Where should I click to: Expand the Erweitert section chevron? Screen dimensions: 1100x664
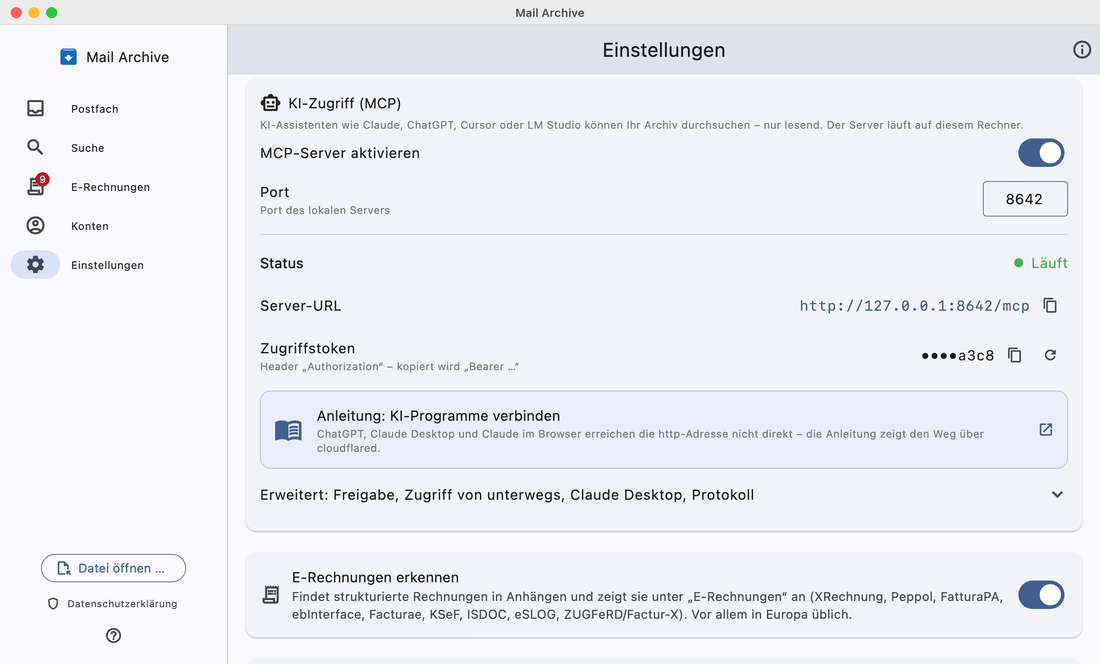click(1057, 494)
